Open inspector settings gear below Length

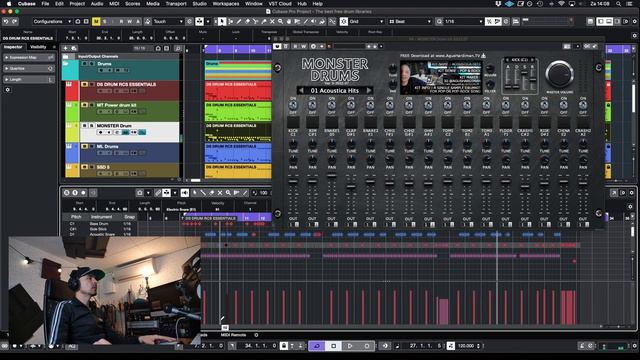tap(7, 89)
